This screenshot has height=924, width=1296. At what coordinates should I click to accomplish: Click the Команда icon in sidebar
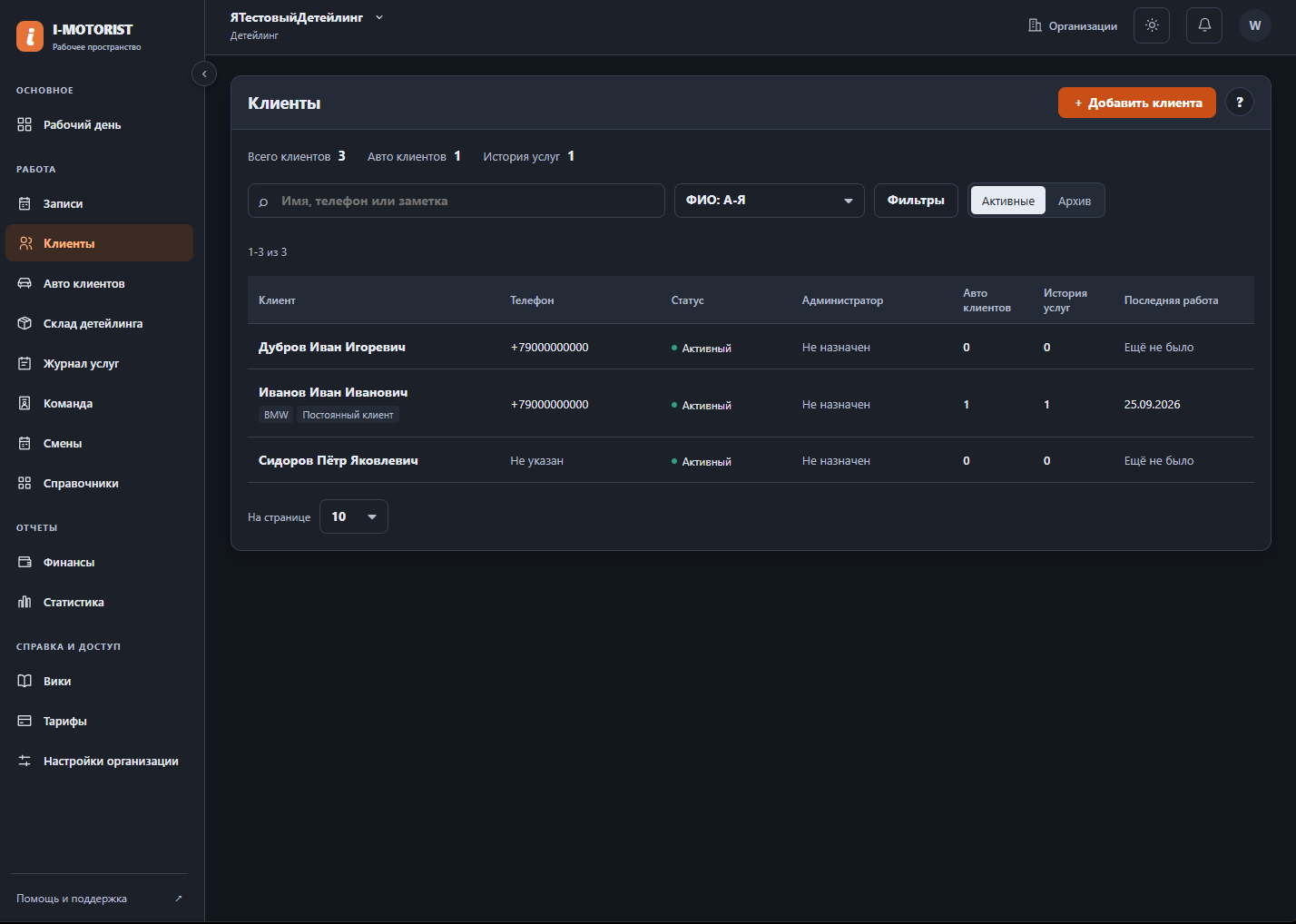click(x=25, y=403)
